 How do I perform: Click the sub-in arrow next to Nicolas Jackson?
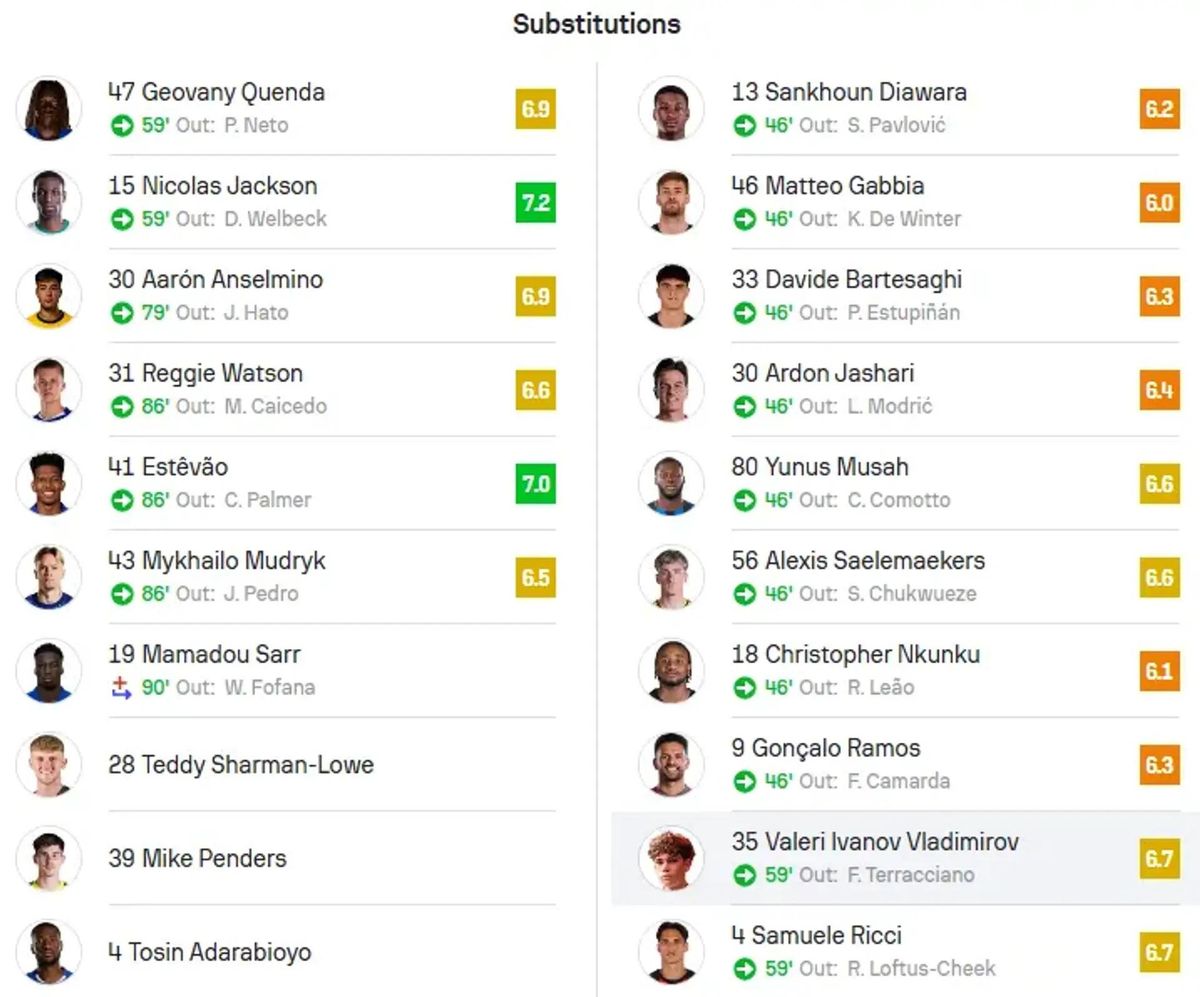click(122, 219)
